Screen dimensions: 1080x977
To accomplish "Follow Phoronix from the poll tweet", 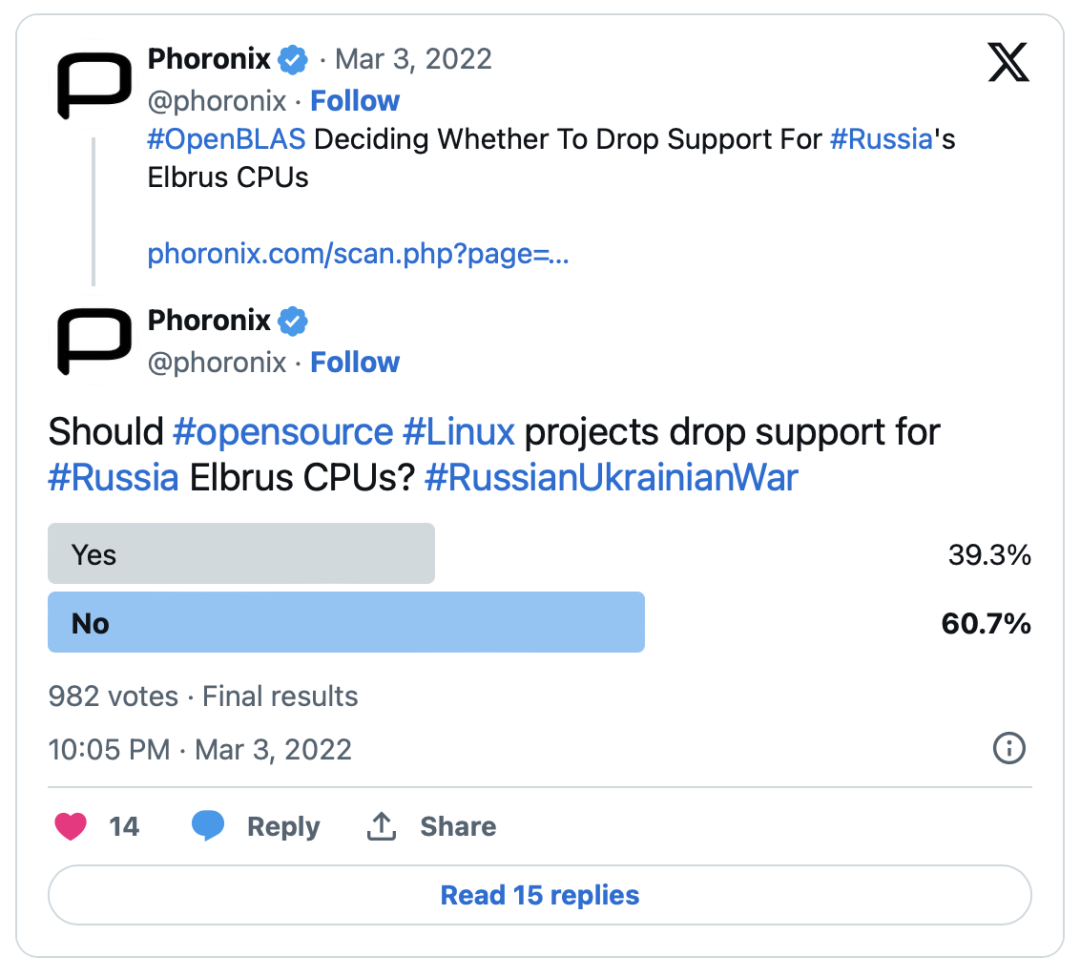I will pyautogui.click(x=354, y=362).
